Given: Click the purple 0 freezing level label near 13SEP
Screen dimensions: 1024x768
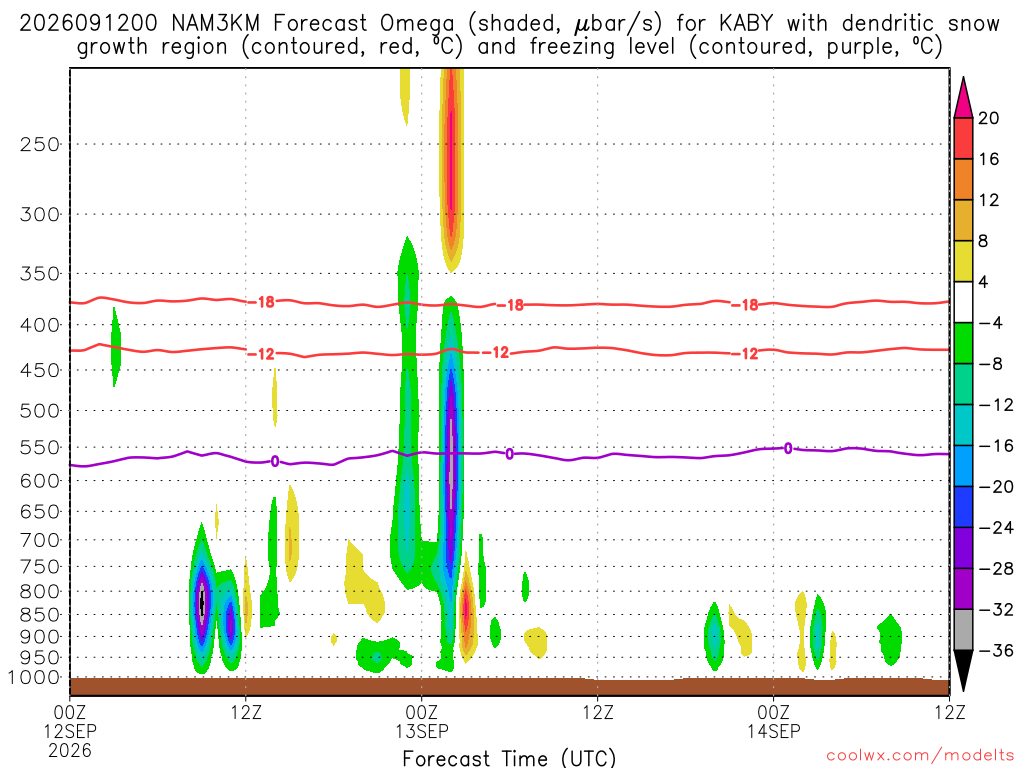Looking at the screenshot, I should click(x=509, y=454).
